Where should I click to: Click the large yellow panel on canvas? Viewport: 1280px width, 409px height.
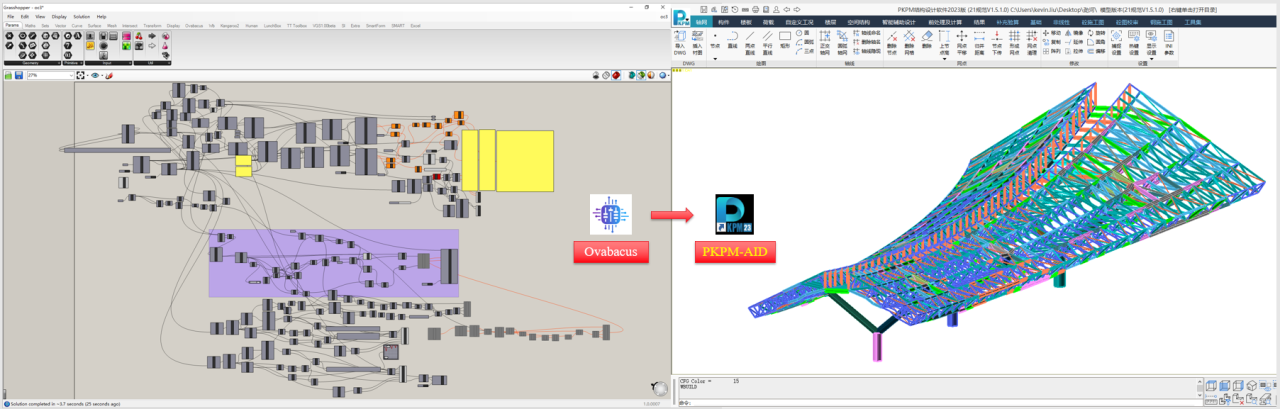pyautogui.click(x=524, y=160)
